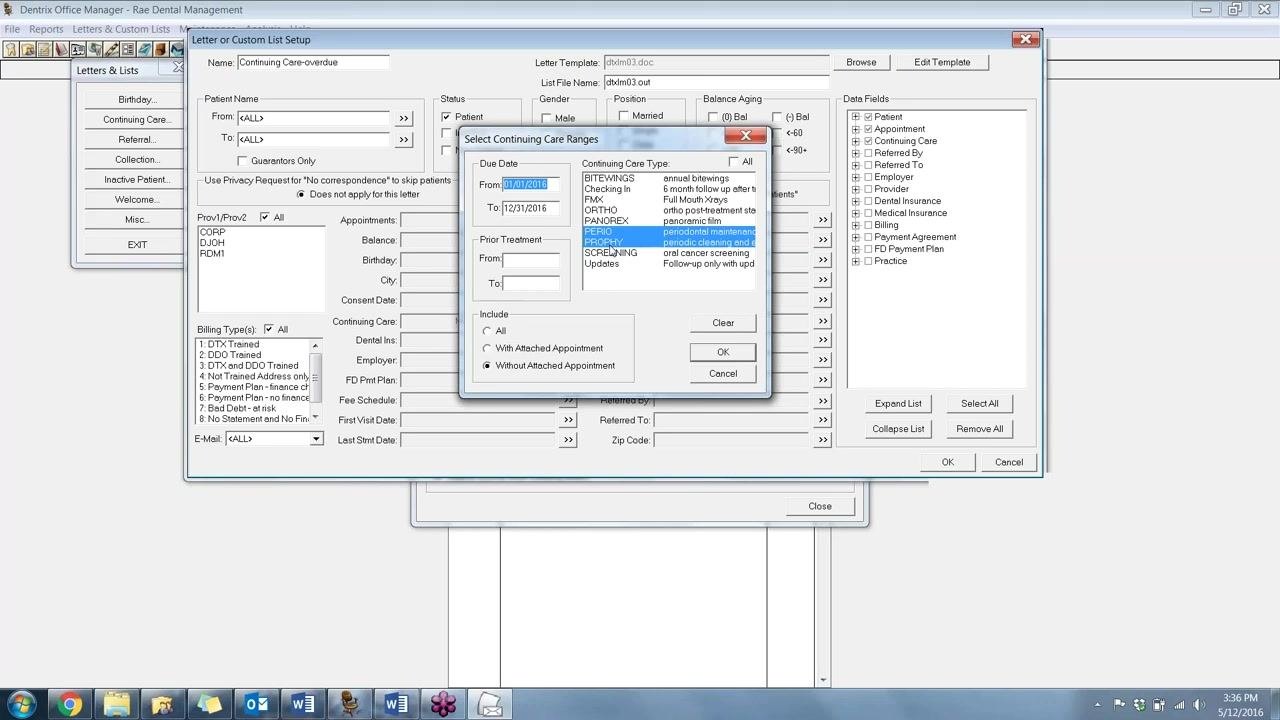Image resolution: width=1280 pixels, height=720 pixels.
Task: Click the Clear button in Continuing Care Ranges
Action: coord(723,323)
